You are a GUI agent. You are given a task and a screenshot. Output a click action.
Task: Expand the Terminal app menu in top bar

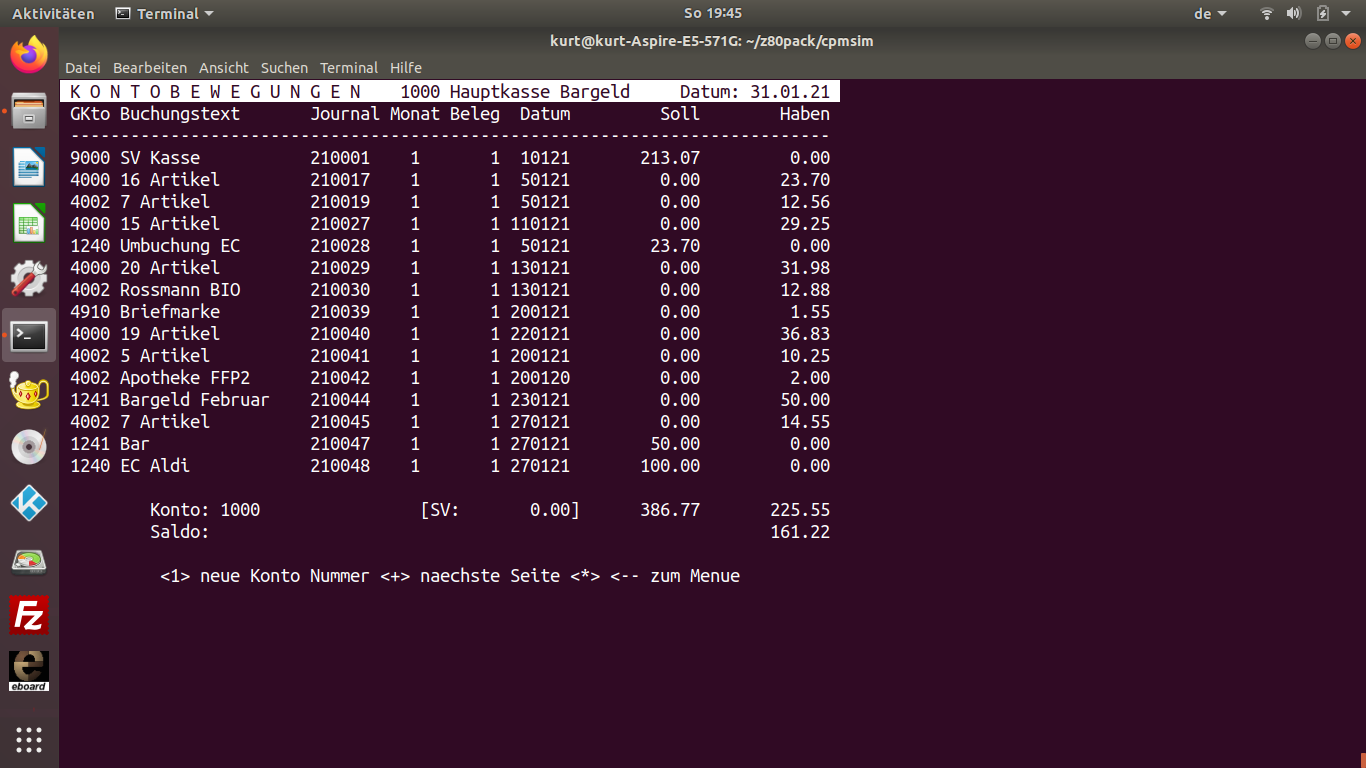165,14
